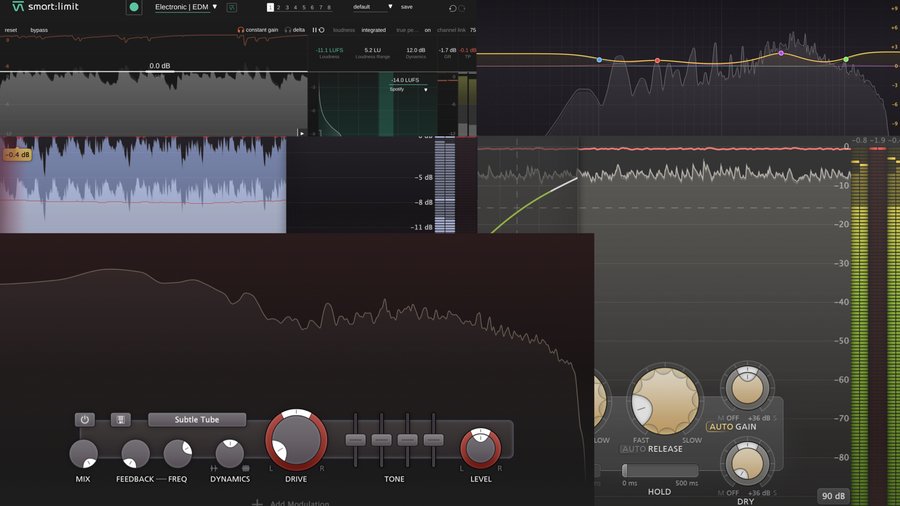Click the -14.0 LUFS target value
The image size is (900, 506).
tap(405, 80)
